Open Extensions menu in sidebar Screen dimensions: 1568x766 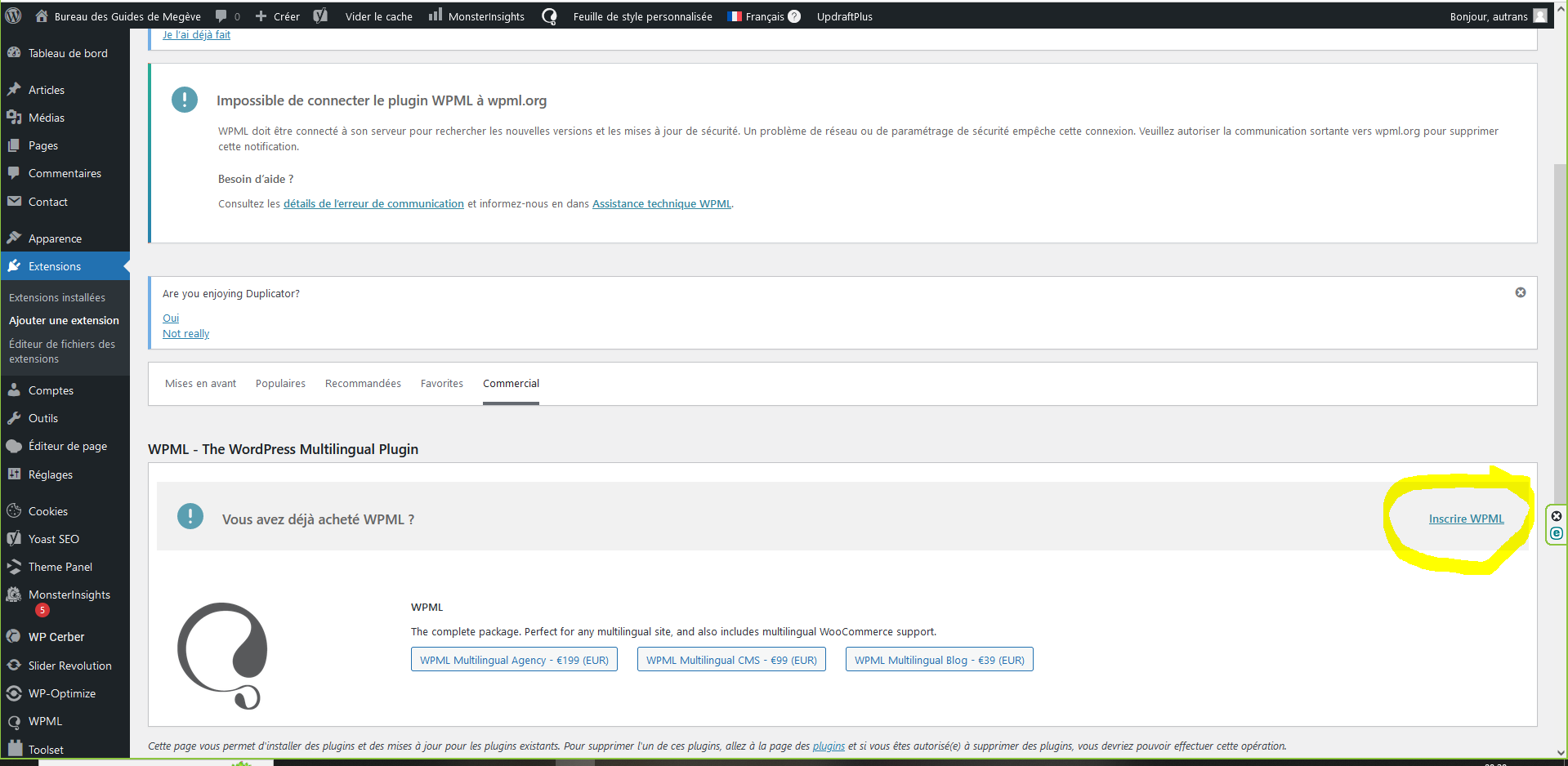pyautogui.click(x=65, y=266)
